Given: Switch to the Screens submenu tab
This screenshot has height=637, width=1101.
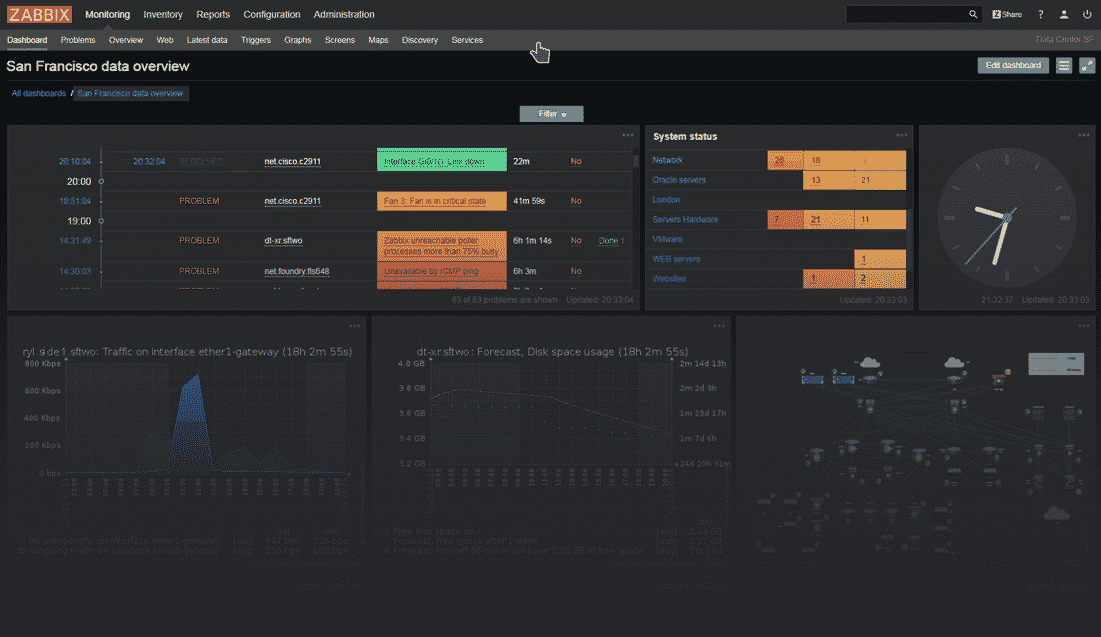Looking at the screenshot, I should pyautogui.click(x=340, y=40).
